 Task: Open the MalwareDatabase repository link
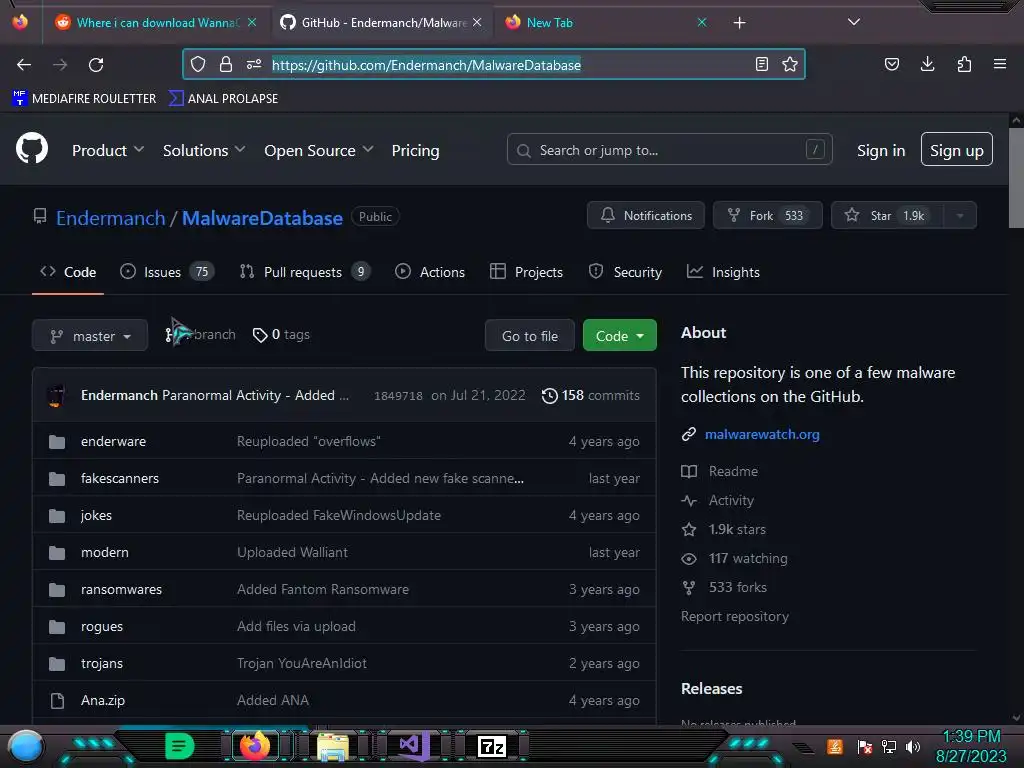pos(262,218)
